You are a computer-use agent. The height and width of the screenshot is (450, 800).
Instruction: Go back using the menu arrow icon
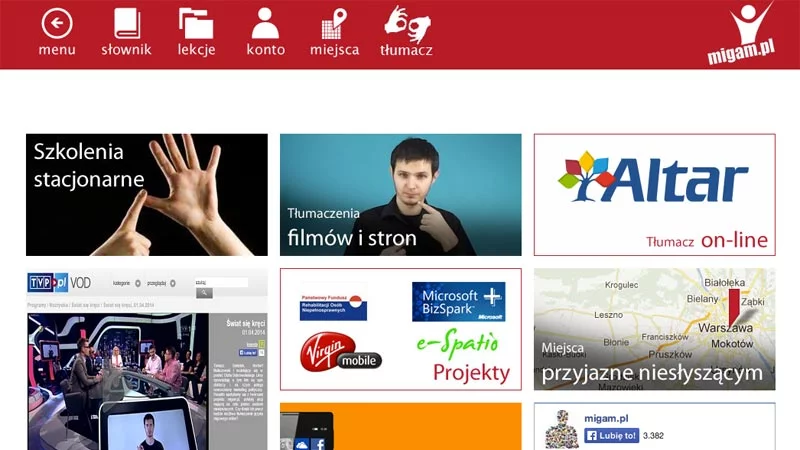click(57, 23)
